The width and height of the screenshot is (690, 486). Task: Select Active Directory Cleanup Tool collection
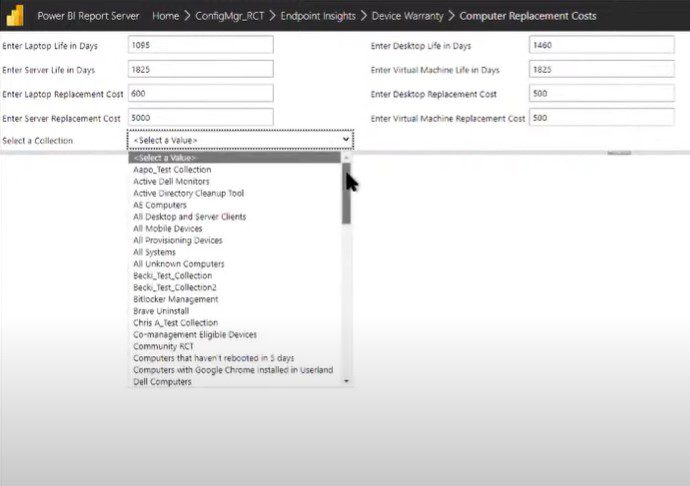tap(235, 193)
